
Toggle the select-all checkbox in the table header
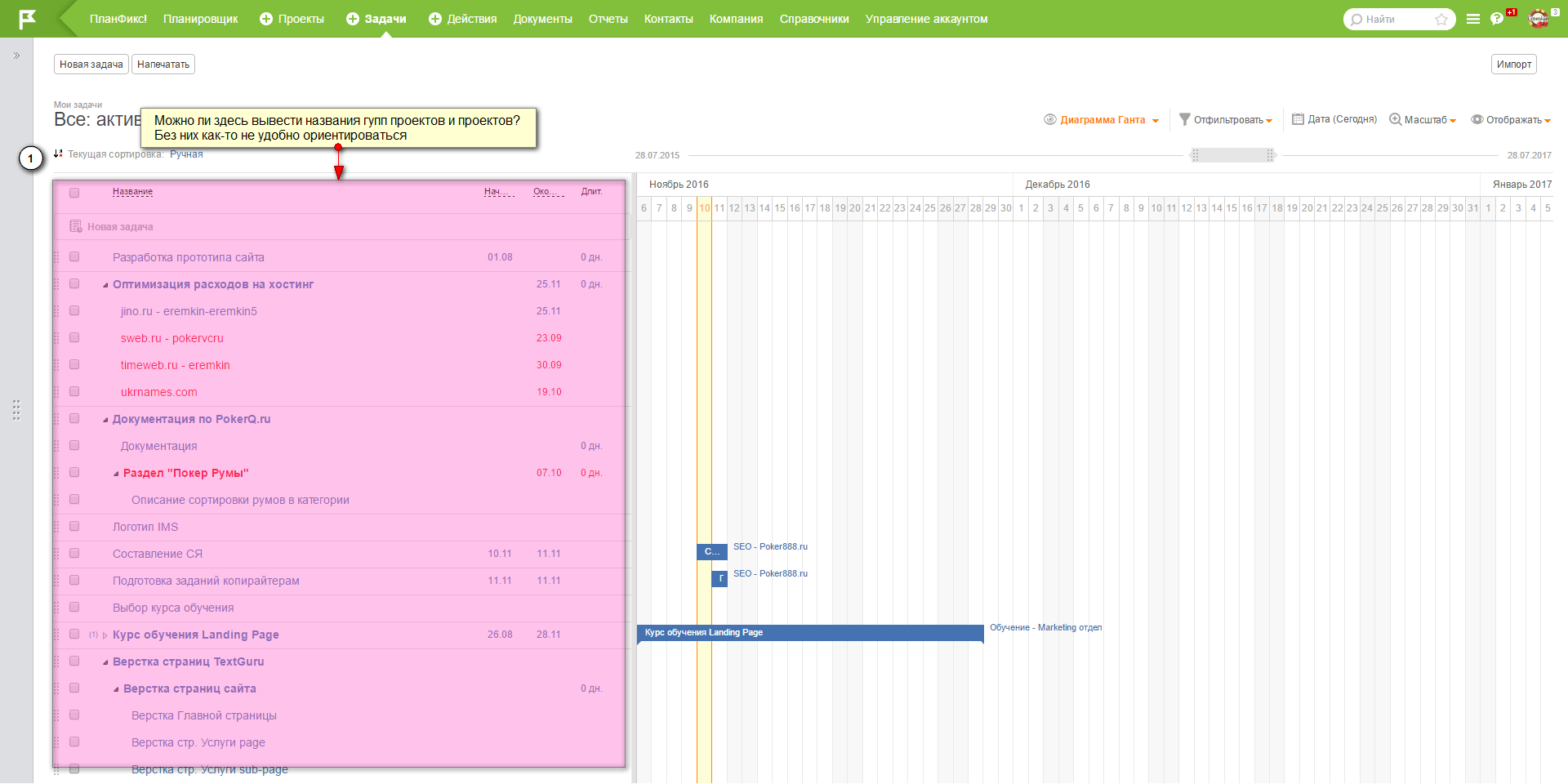(74, 193)
